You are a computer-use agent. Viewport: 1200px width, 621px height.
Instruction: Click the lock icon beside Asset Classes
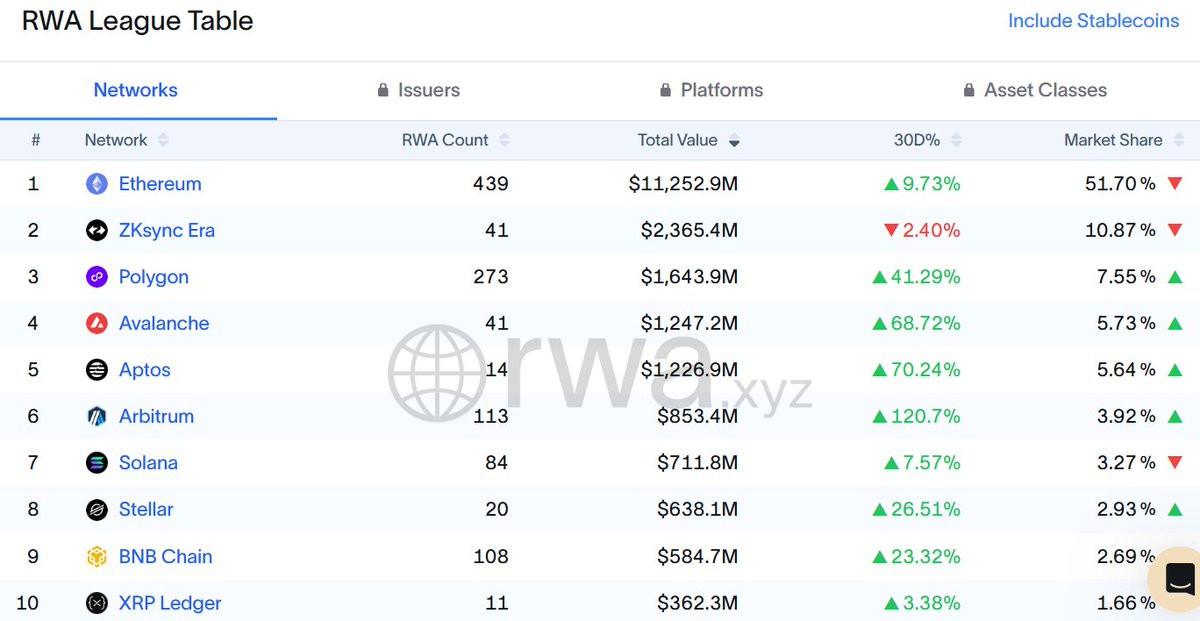[969, 90]
